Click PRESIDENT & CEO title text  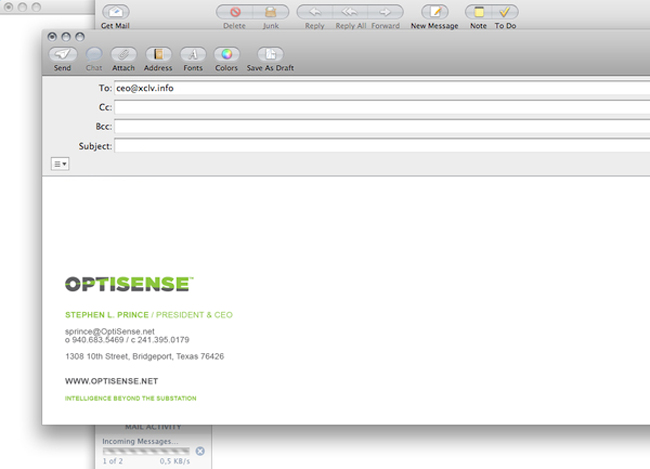tap(194, 315)
